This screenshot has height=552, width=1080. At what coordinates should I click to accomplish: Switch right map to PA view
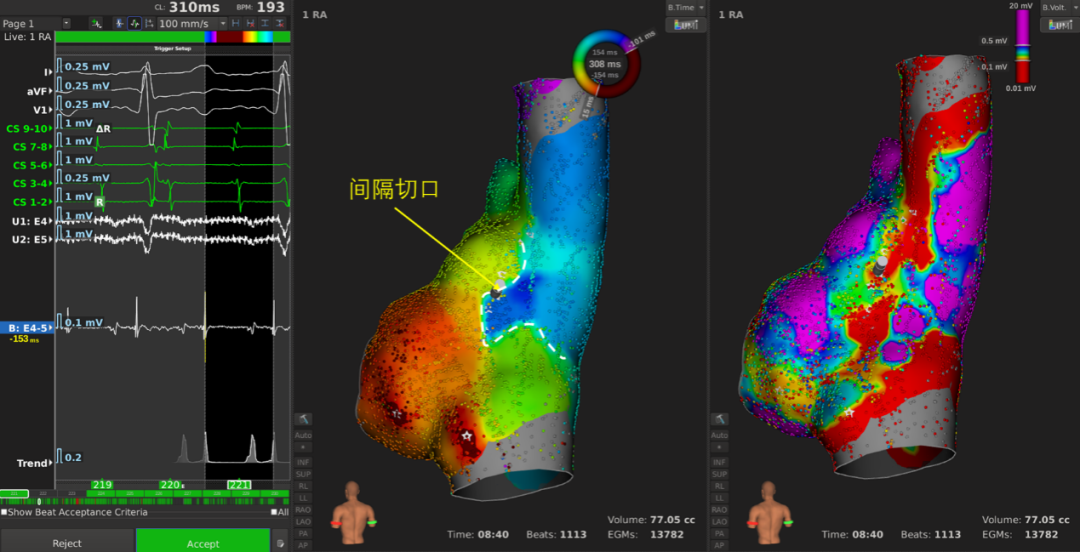pyautogui.click(x=719, y=533)
